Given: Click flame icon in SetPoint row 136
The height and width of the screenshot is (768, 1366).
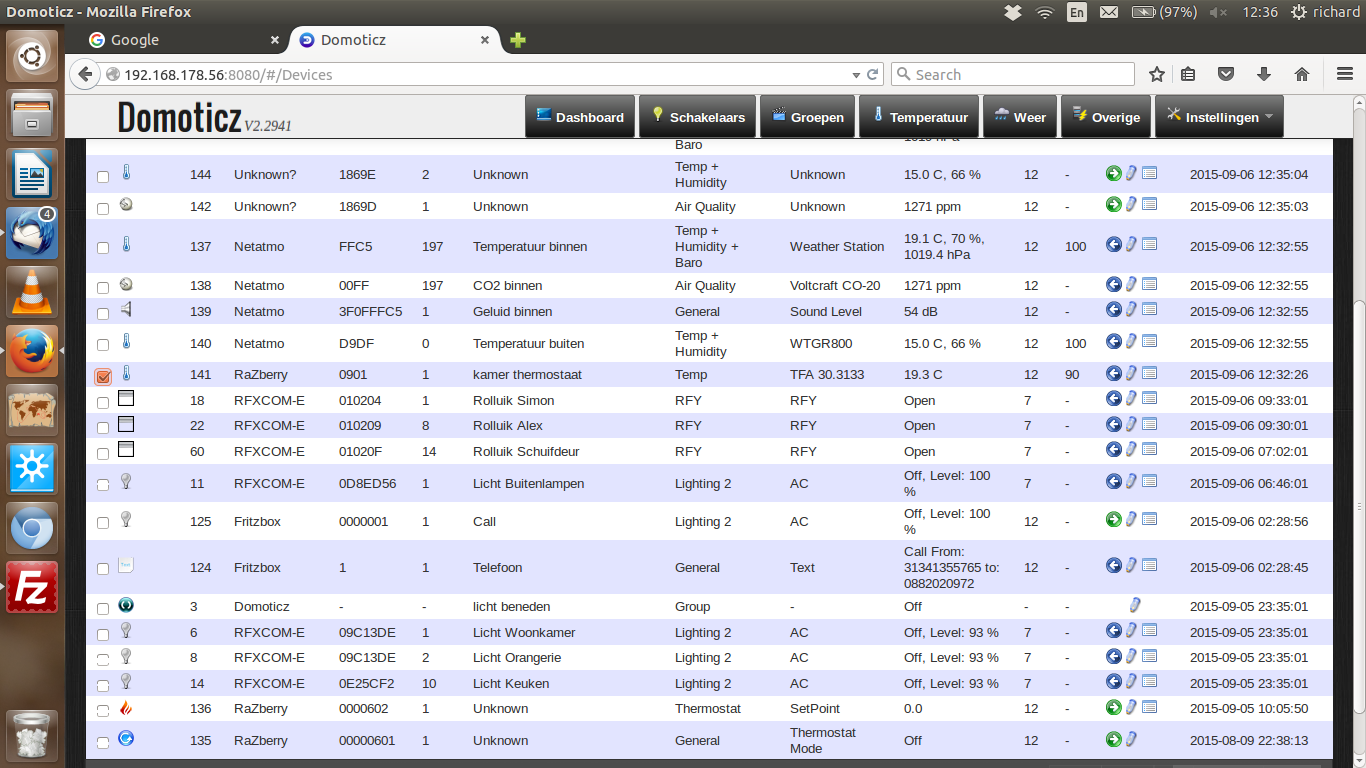Looking at the screenshot, I should 126,707.
